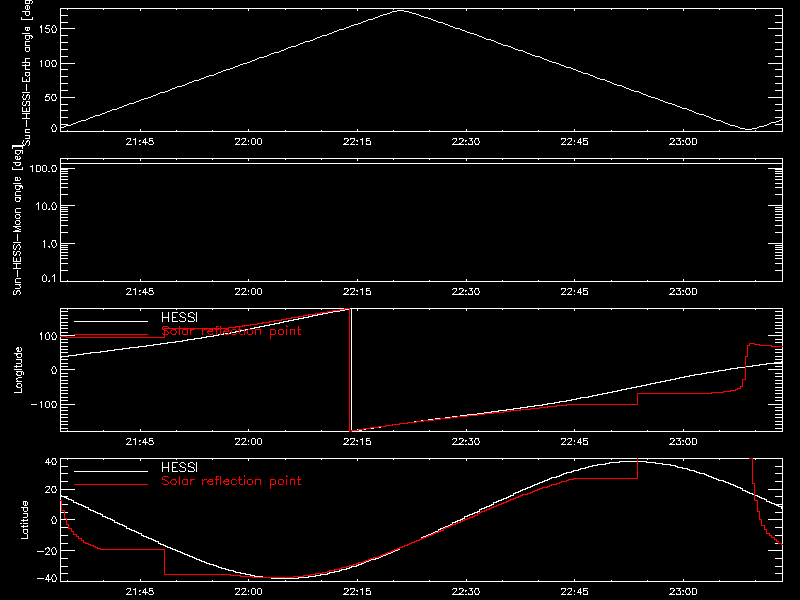Click 22:30 label under Longitude plot
This screenshot has height=600, width=800.
coord(466,442)
